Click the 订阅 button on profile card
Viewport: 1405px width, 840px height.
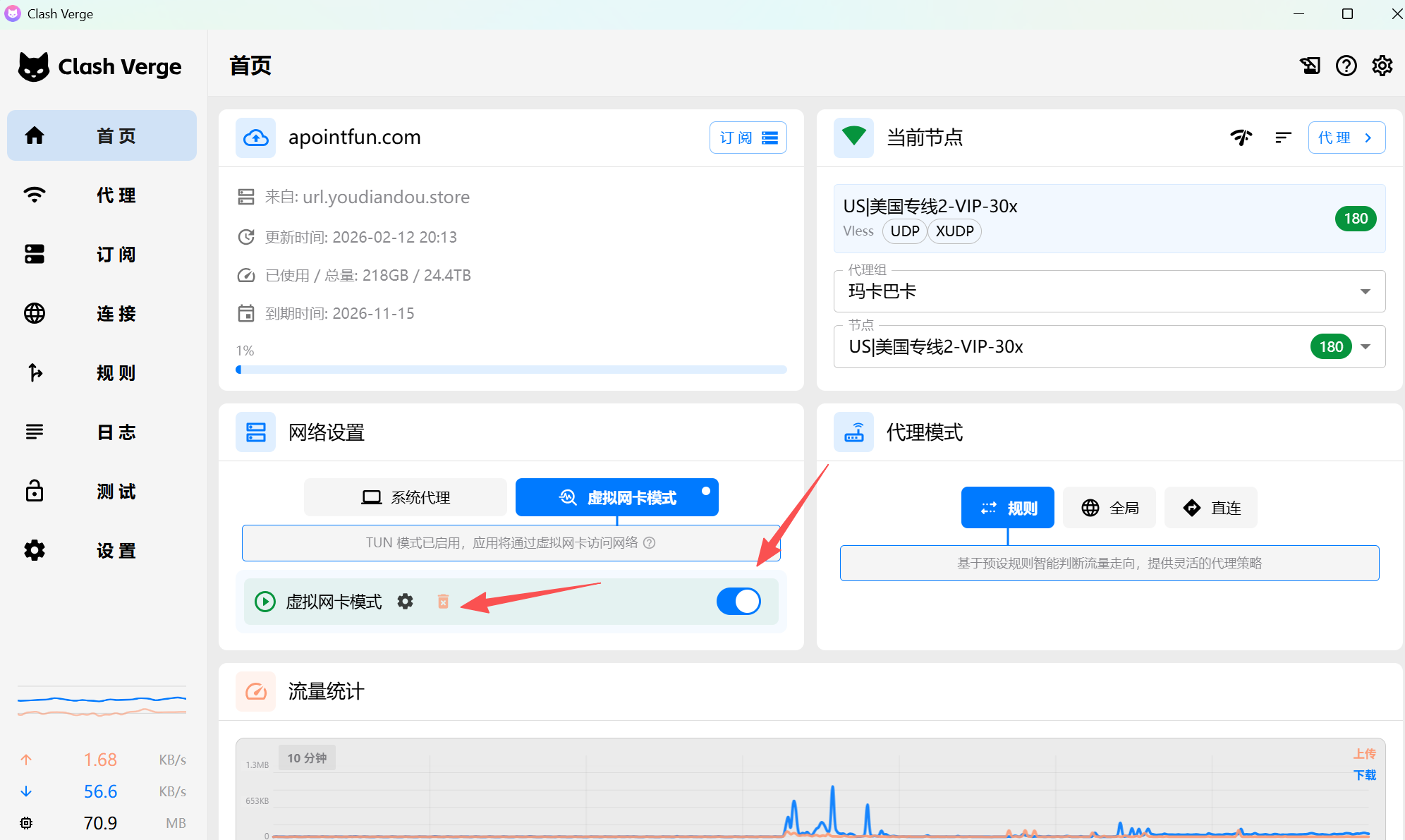748,138
